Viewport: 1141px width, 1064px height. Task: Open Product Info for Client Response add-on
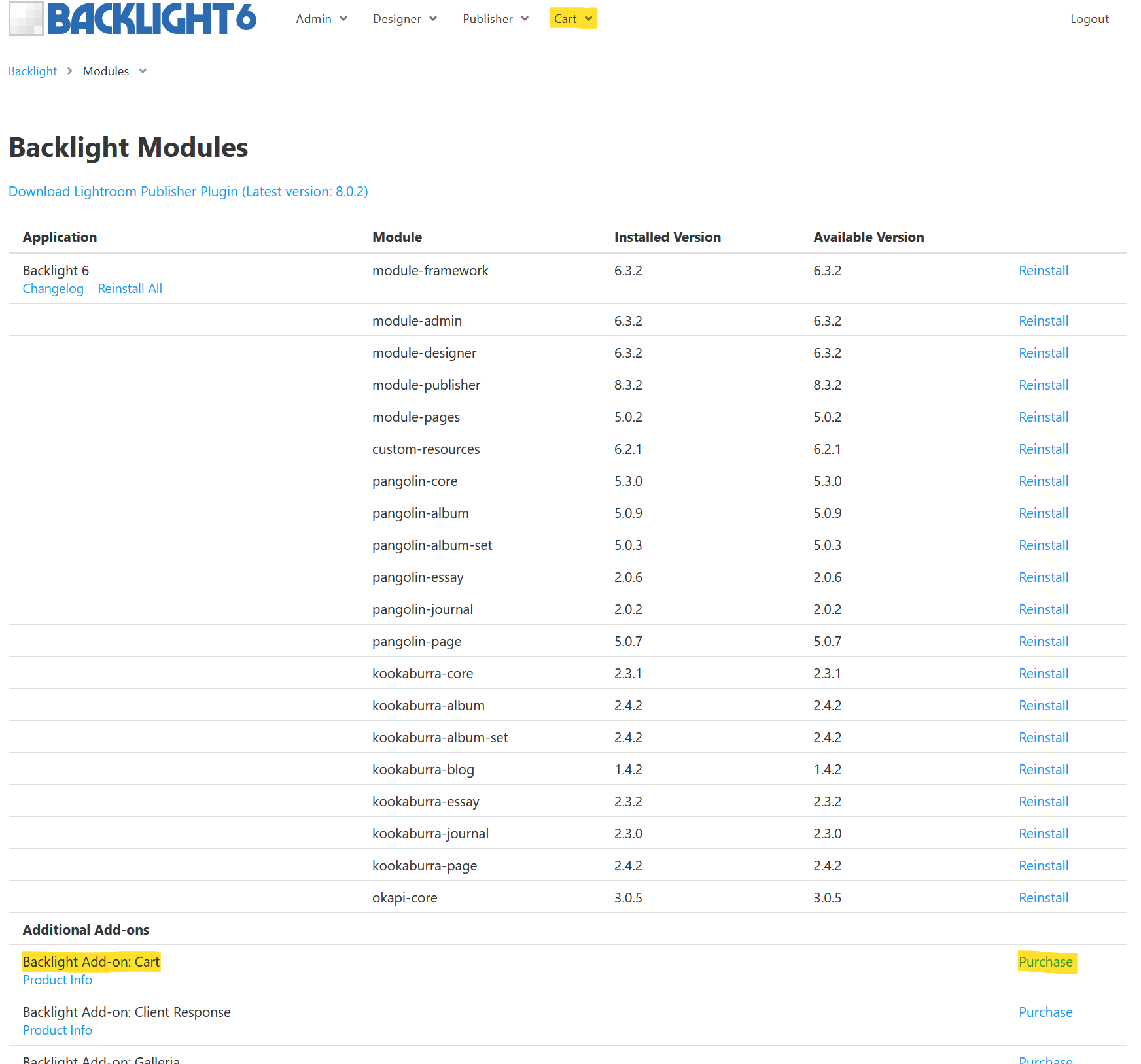click(58, 1031)
